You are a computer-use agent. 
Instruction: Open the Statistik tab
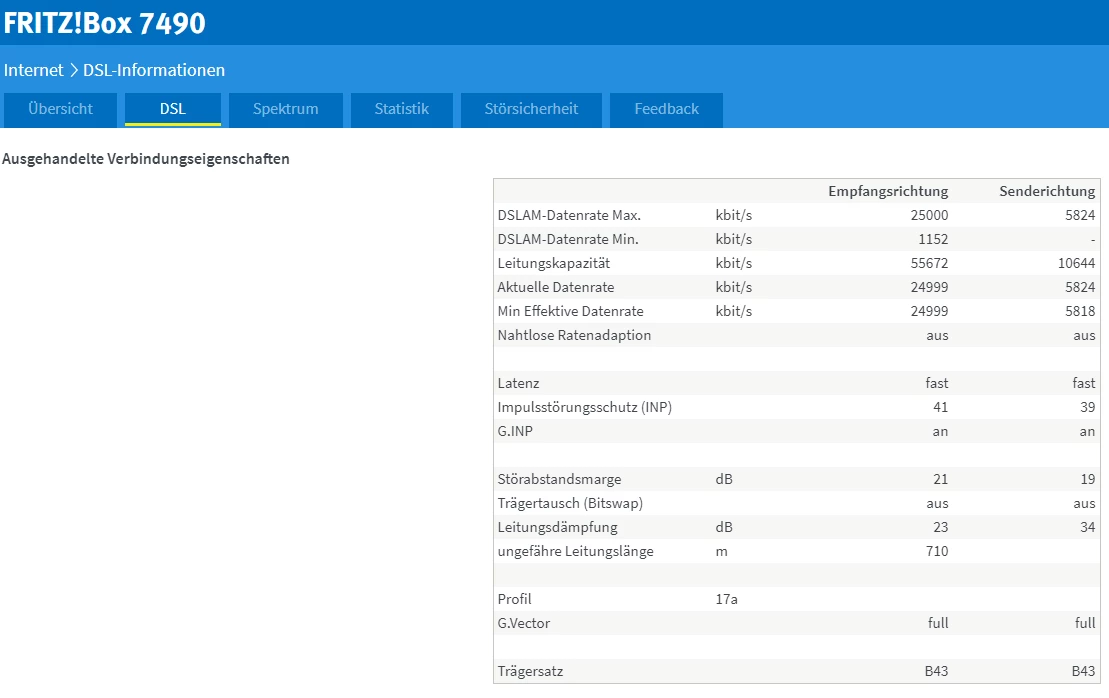(x=401, y=109)
